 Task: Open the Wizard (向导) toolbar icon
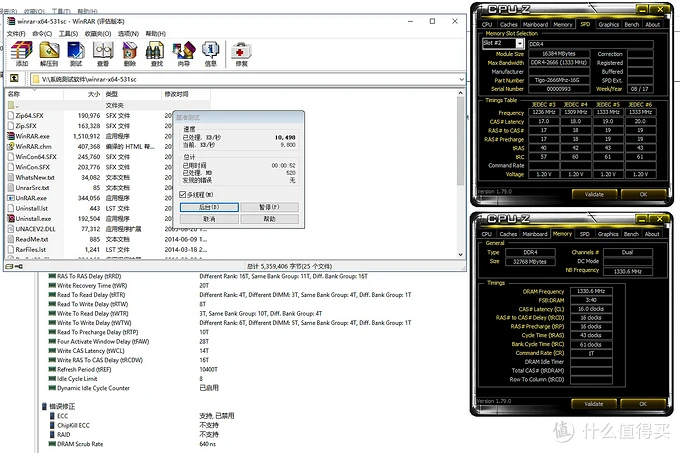tap(183, 51)
